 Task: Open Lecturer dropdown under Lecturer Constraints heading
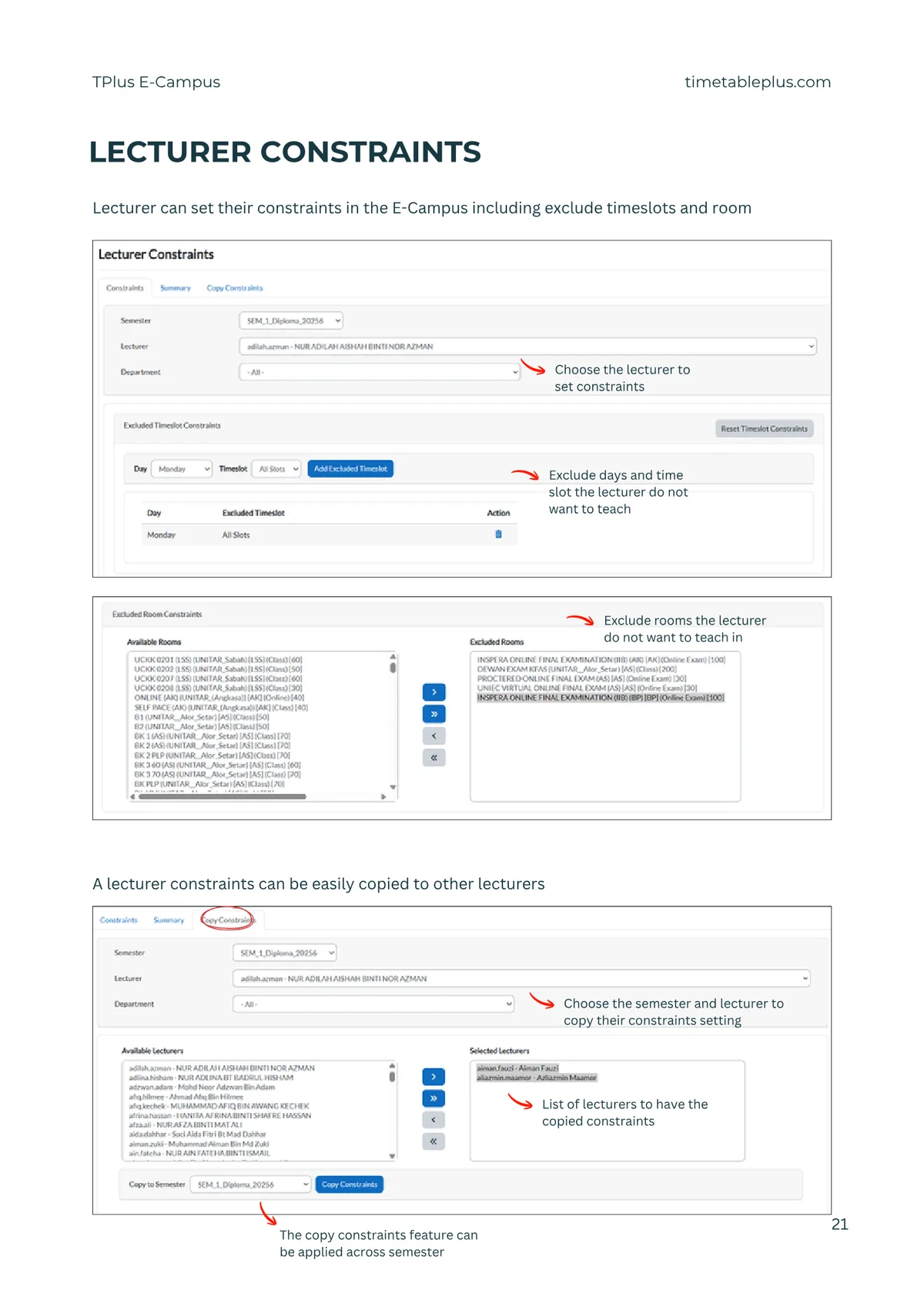[527, 347]
